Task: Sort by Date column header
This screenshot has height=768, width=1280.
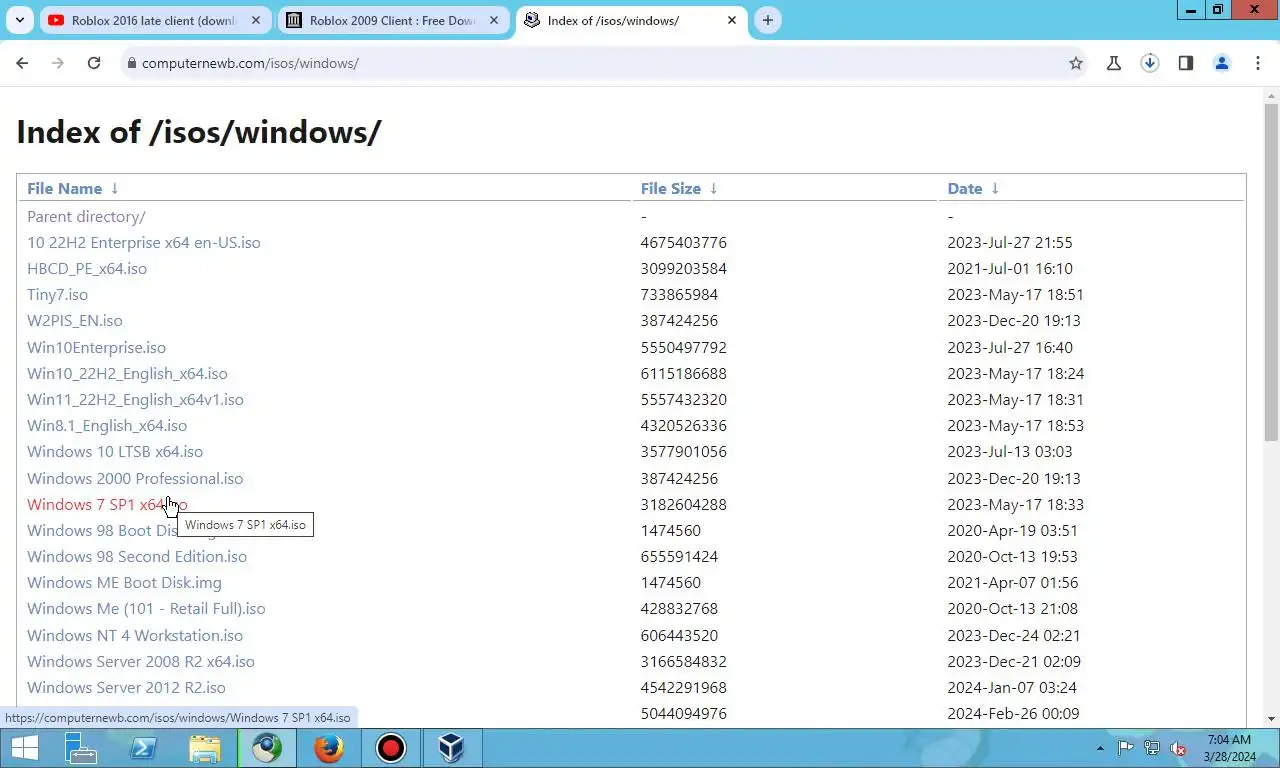Action: pyautogui.click(x=965, y=188)
